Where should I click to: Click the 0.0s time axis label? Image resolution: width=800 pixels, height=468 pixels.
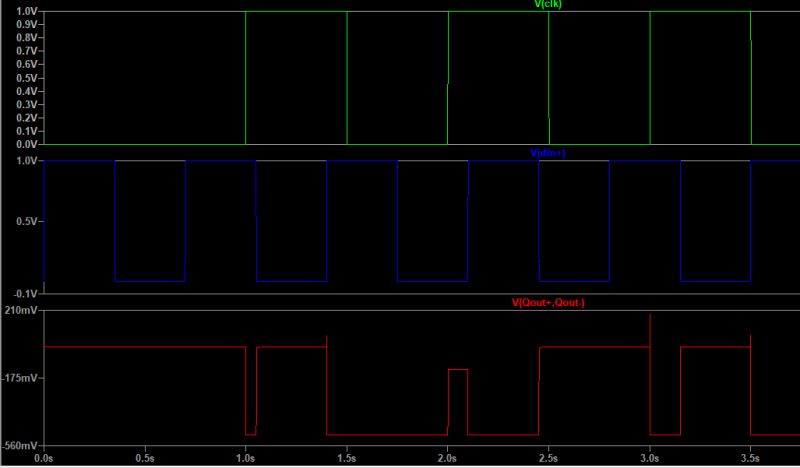point(44,459)
